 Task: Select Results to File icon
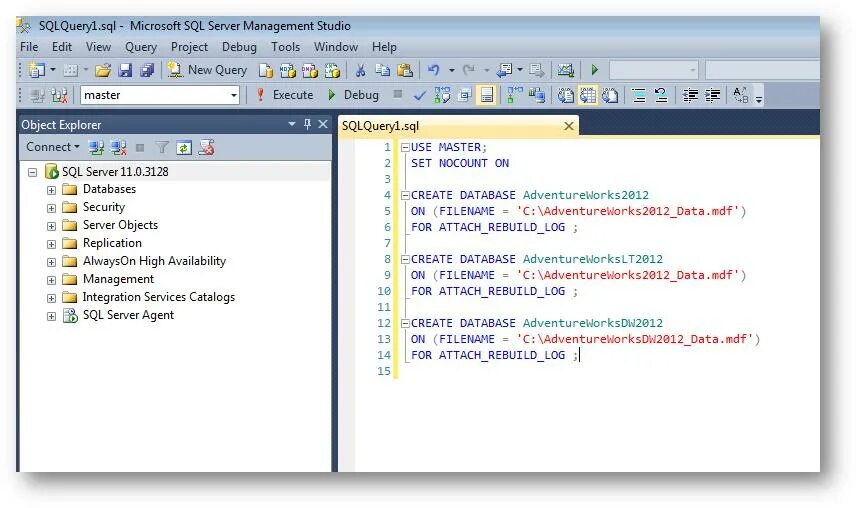pos(609,95)
